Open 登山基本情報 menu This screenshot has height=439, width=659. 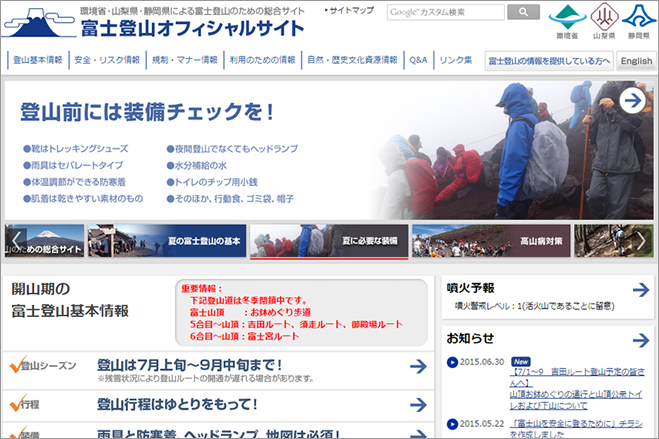click(38, 60)
